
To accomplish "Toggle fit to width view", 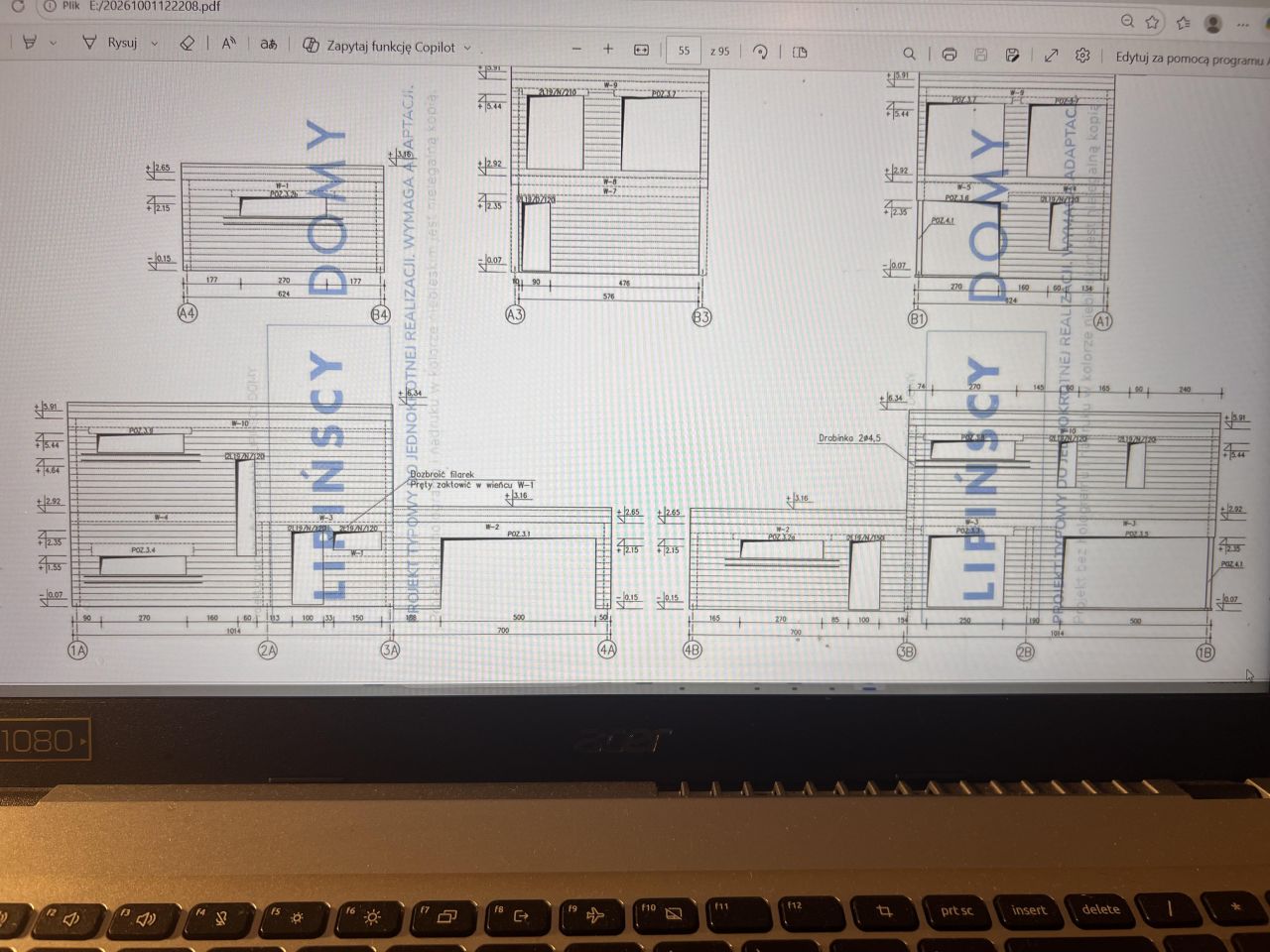I will point(641,50).
